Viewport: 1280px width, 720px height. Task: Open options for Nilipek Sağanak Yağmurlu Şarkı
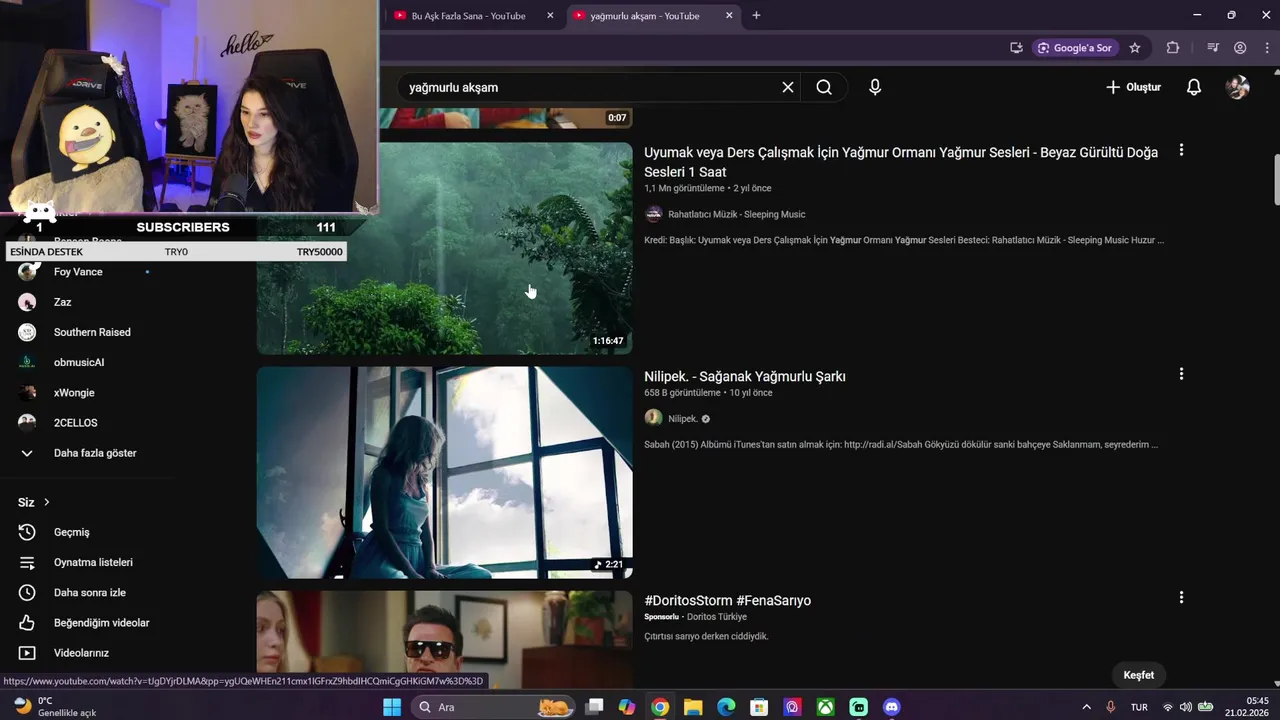click(x=1181, y=374)
